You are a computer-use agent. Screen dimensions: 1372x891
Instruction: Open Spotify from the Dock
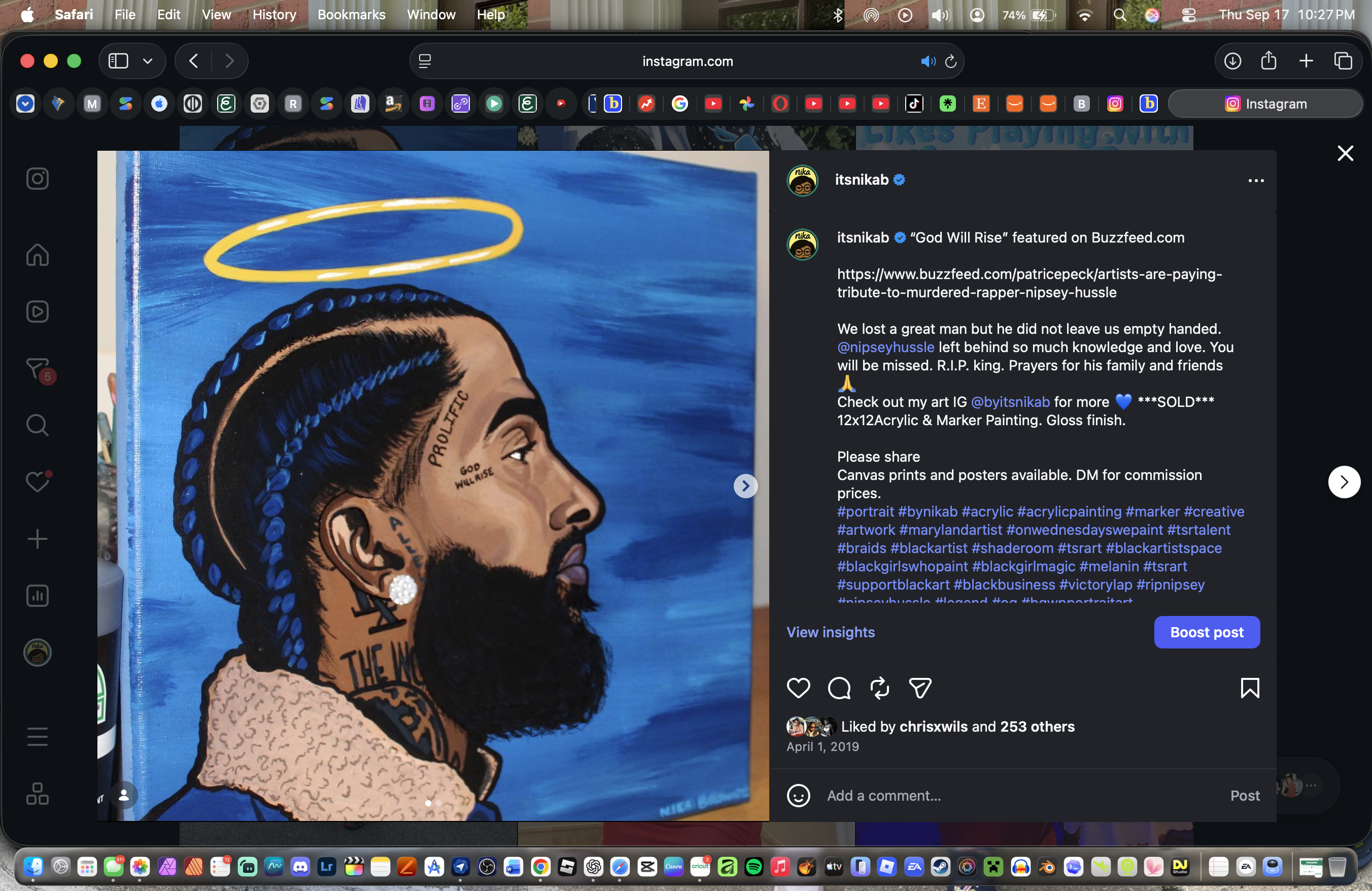pyautogui.click(x=753, y=866)
